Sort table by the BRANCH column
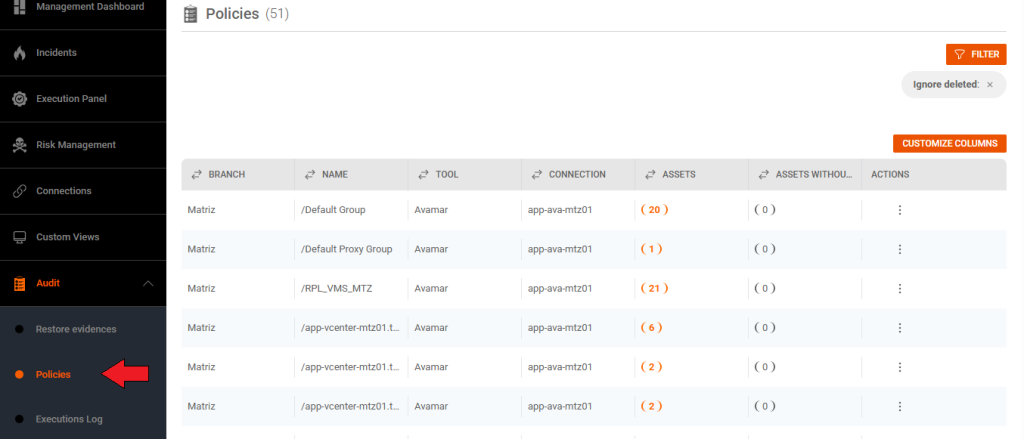1024x439 pixels. 197,174
